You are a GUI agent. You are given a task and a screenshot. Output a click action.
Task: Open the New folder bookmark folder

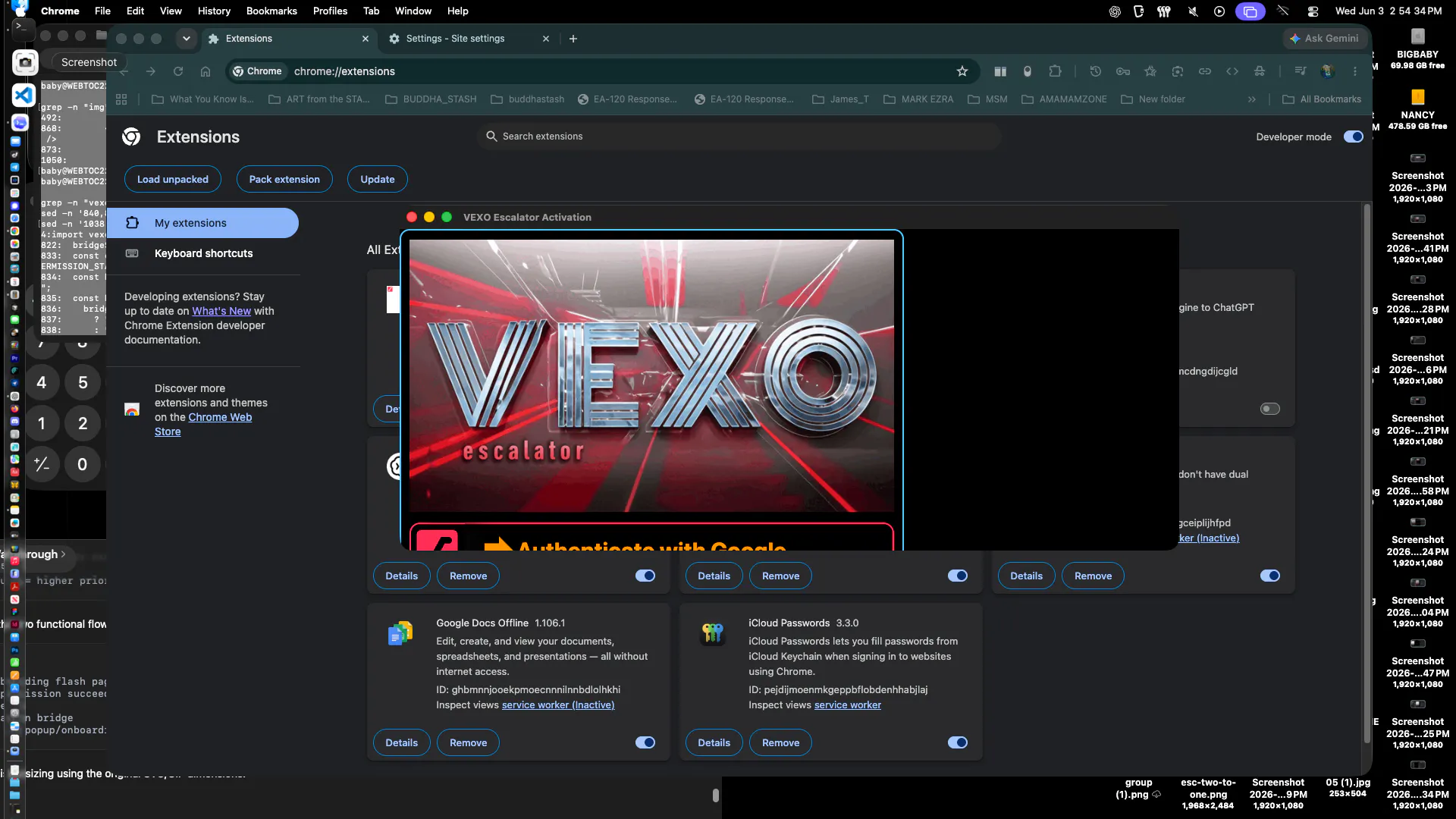[1153, 99]
